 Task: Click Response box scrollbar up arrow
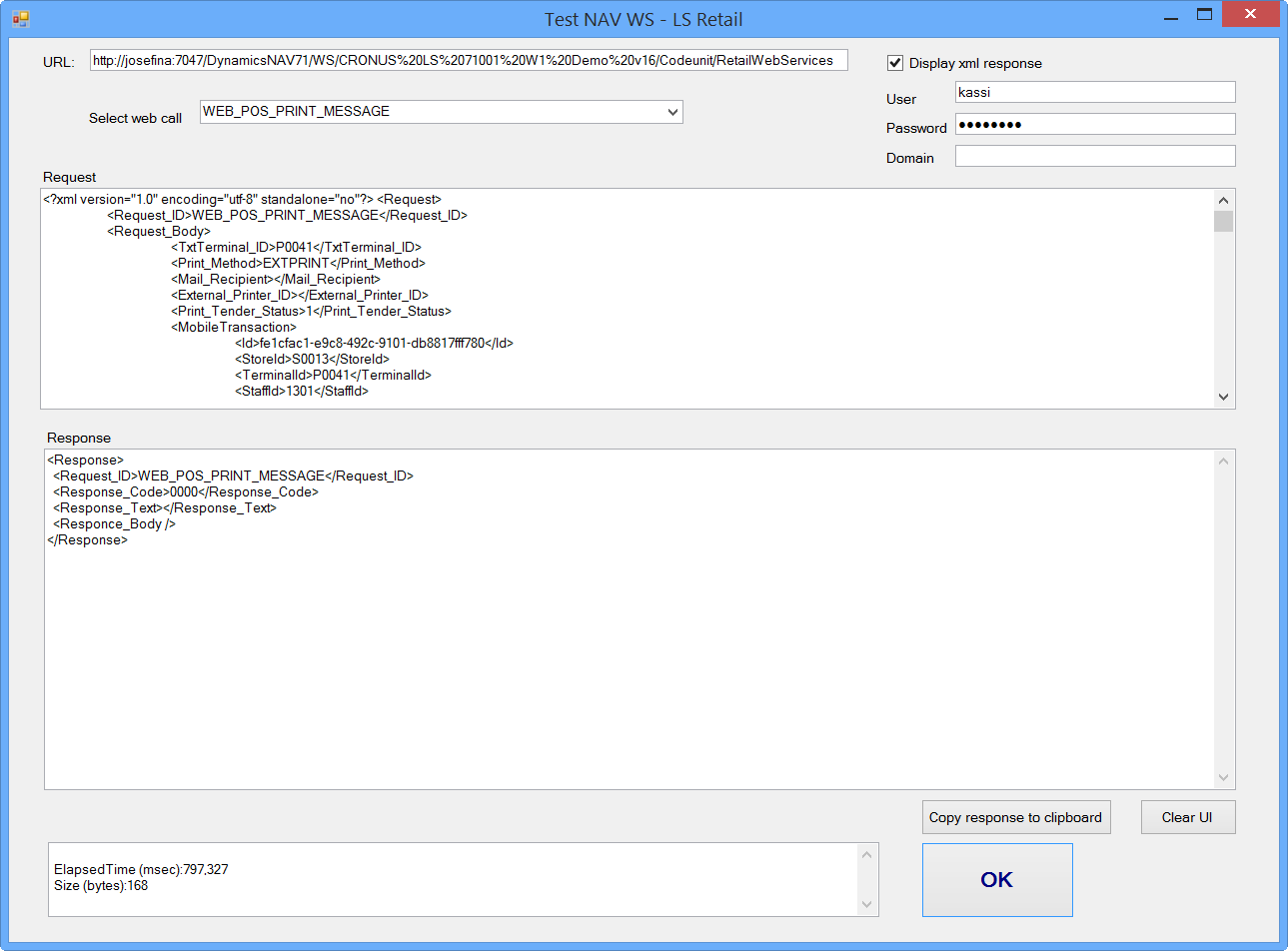(x=1223, y=461)
